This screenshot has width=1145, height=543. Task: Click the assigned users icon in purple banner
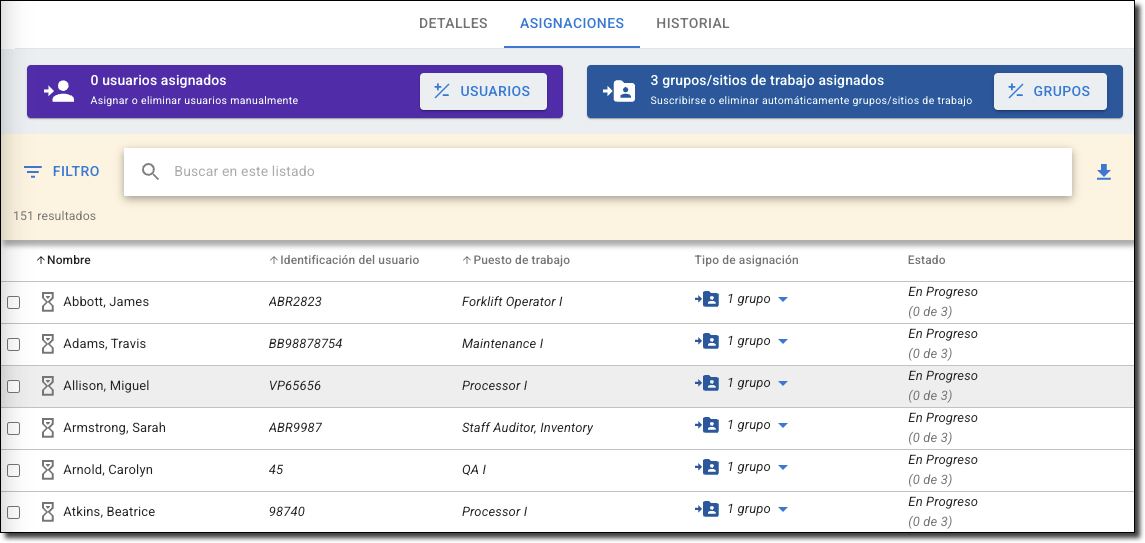(59, 91)
